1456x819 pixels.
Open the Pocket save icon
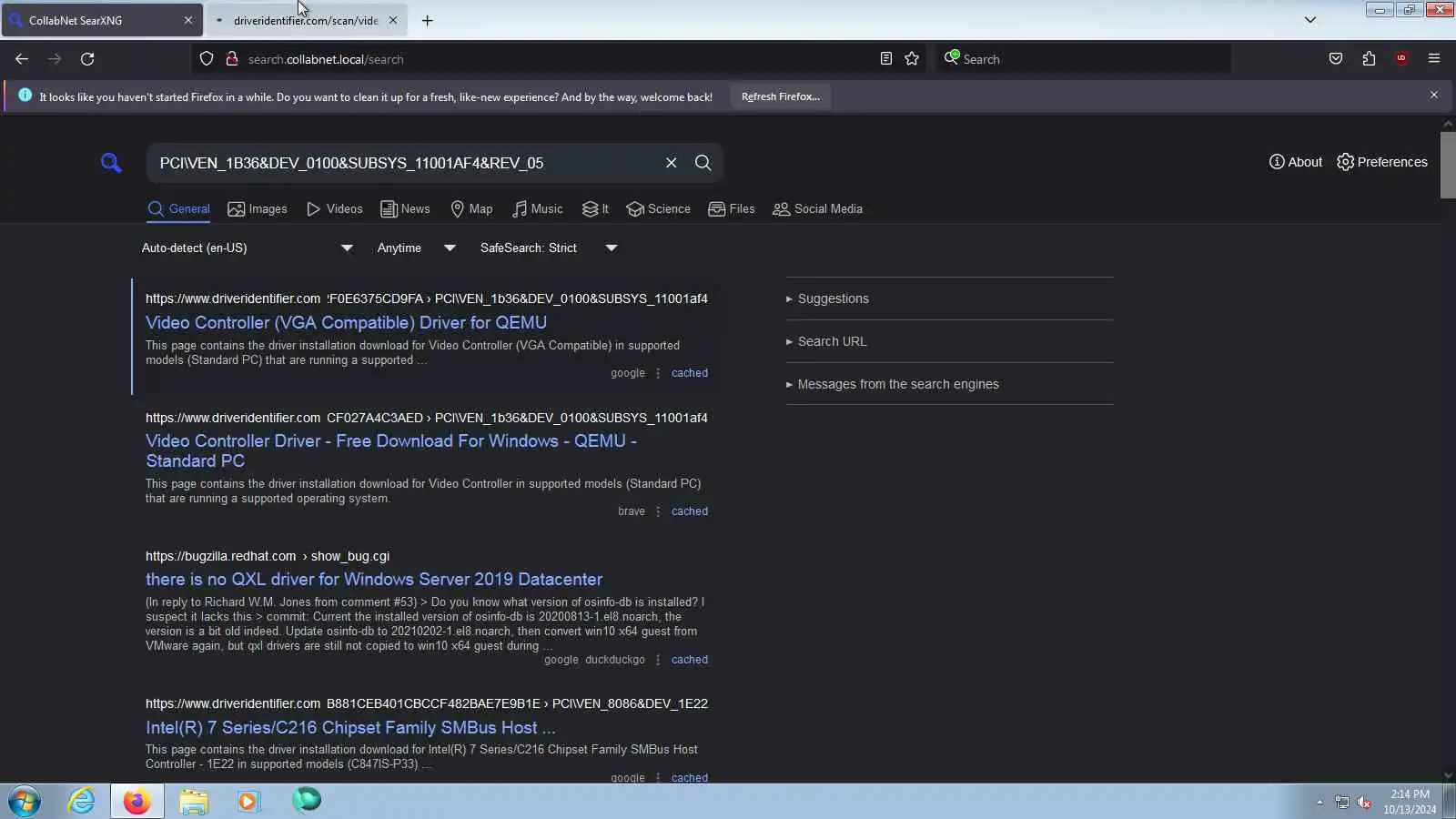[1336, 59]
